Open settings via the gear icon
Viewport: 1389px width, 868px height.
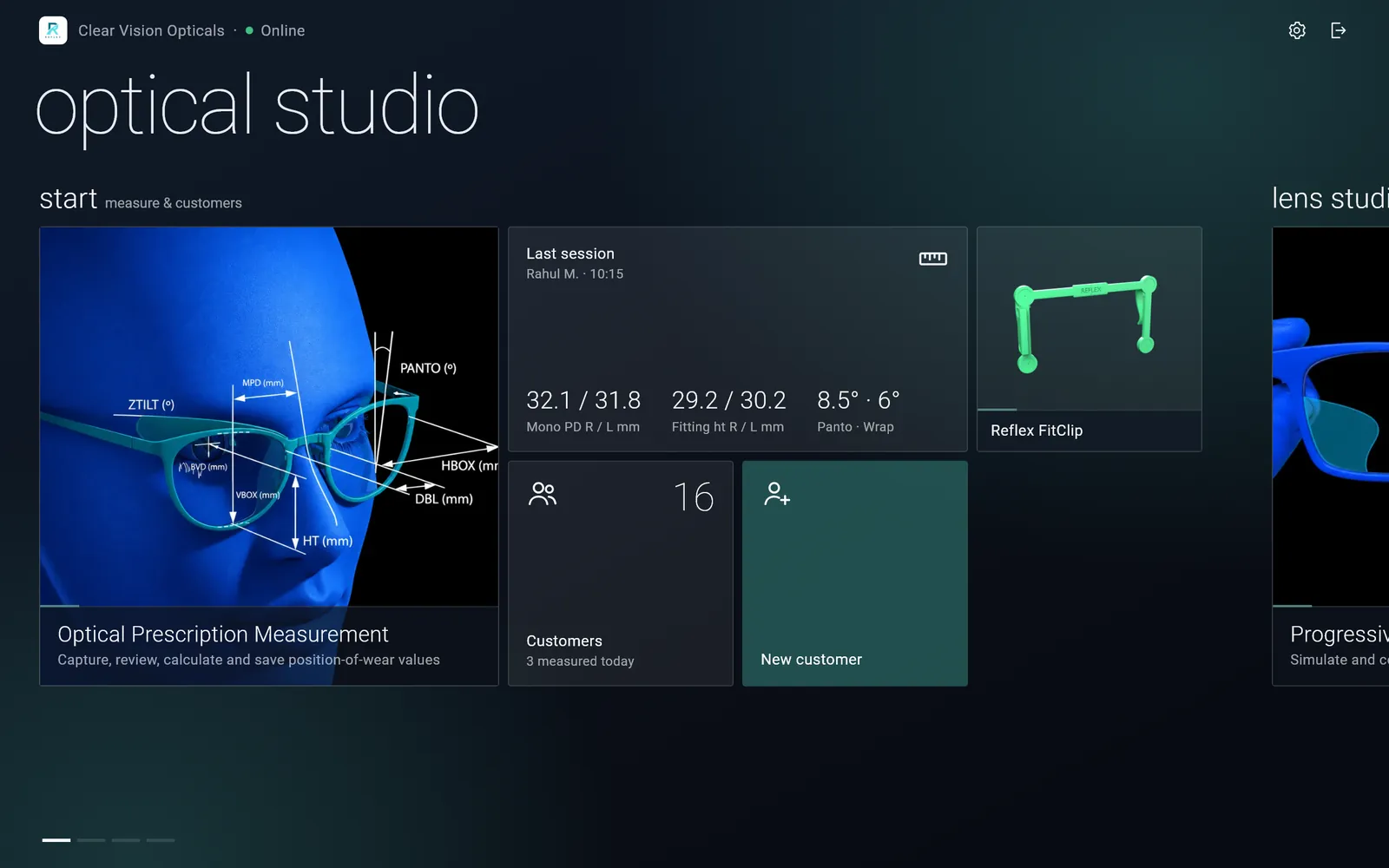(1297, 30)
